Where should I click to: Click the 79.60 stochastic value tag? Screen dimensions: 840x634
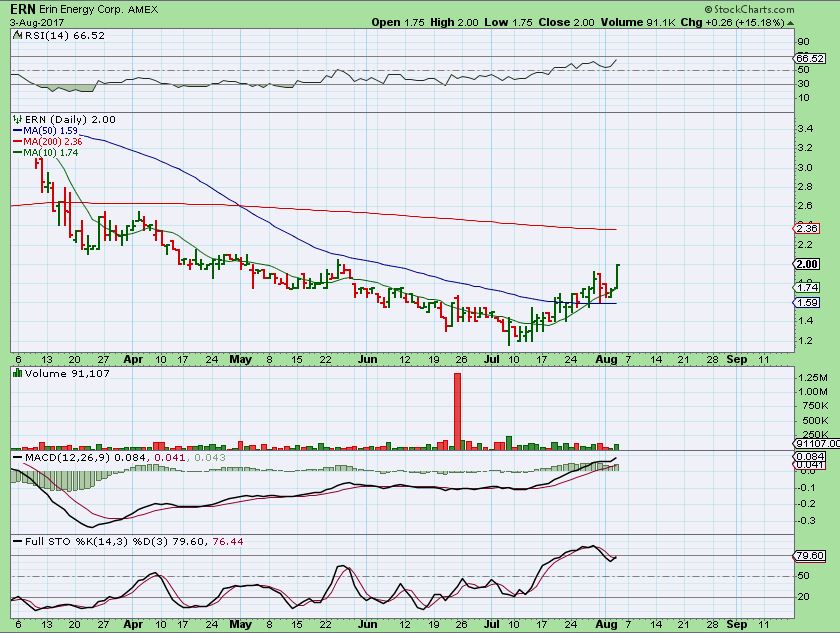808,555
